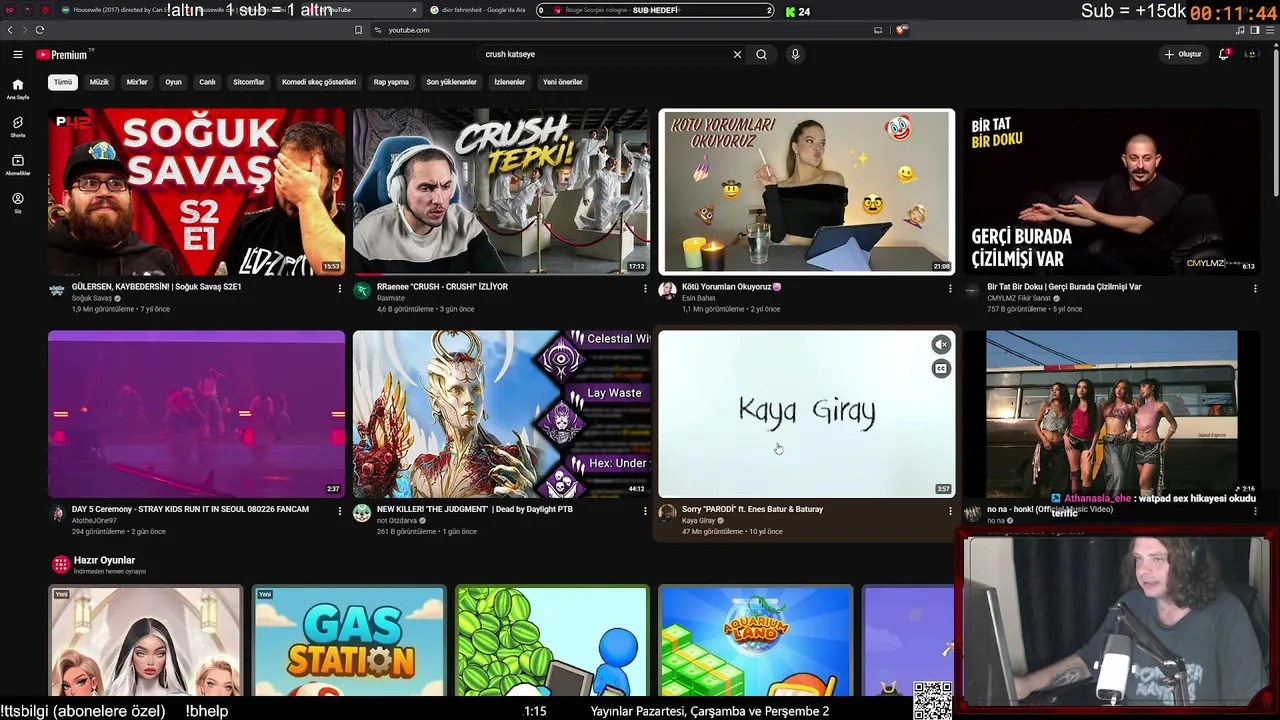
Task: Open title Sorry "PARODİ" ft. Enes Batur
Action: point(752,509)
